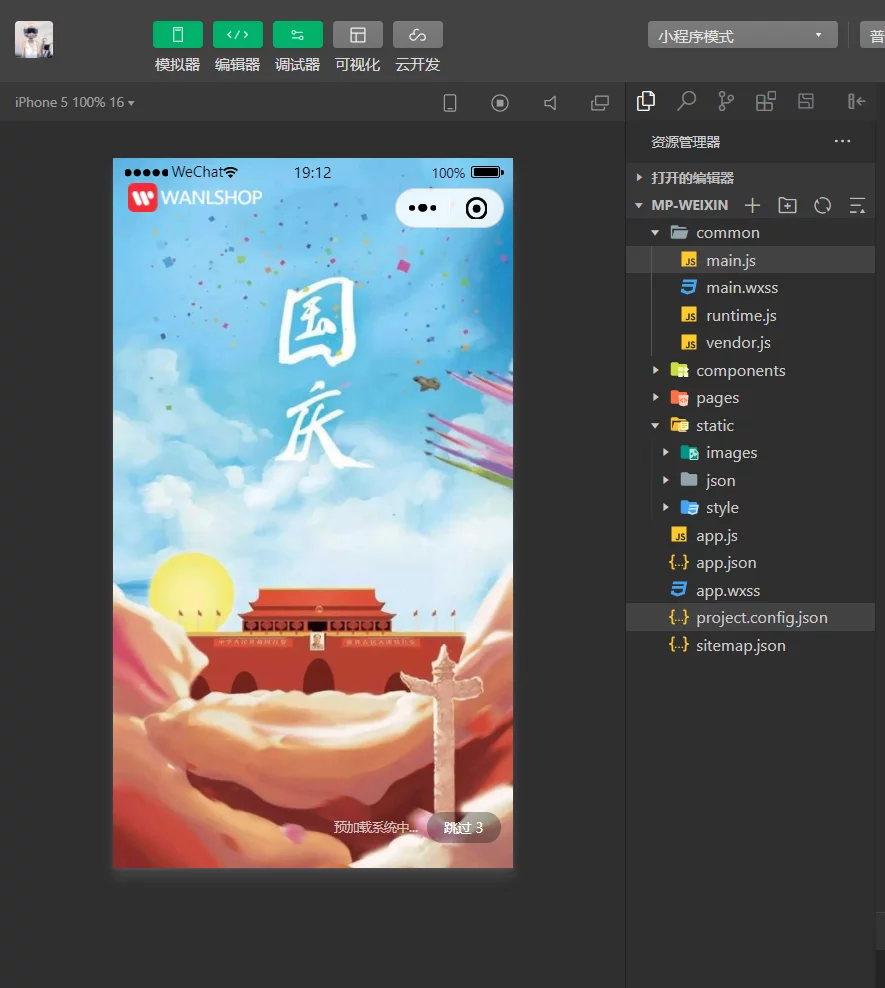Image resolution: width=885 pixels, height=988 pixels.
Task: Open the 小程序模式 mode dropdown
Action: point(743,35)
